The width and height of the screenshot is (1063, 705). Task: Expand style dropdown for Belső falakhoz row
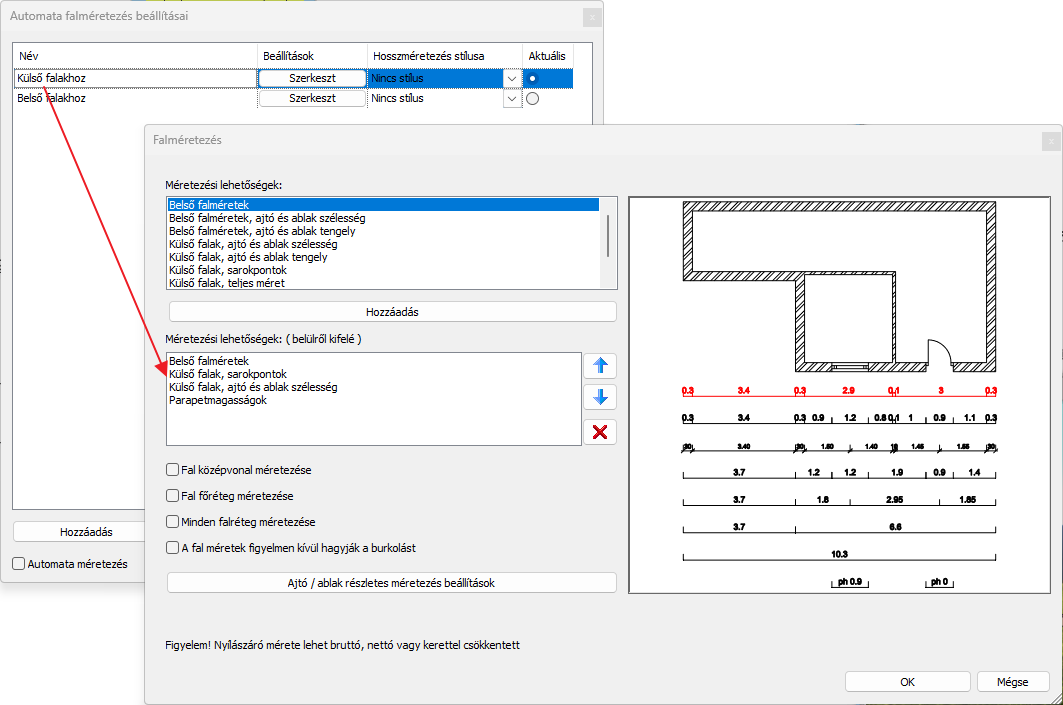click(512, 99)
